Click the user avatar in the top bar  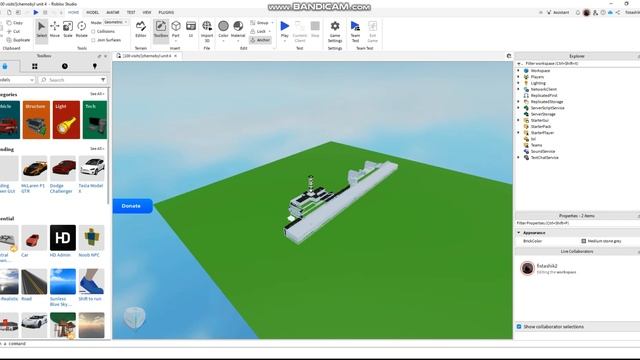(x=587, y=13)
